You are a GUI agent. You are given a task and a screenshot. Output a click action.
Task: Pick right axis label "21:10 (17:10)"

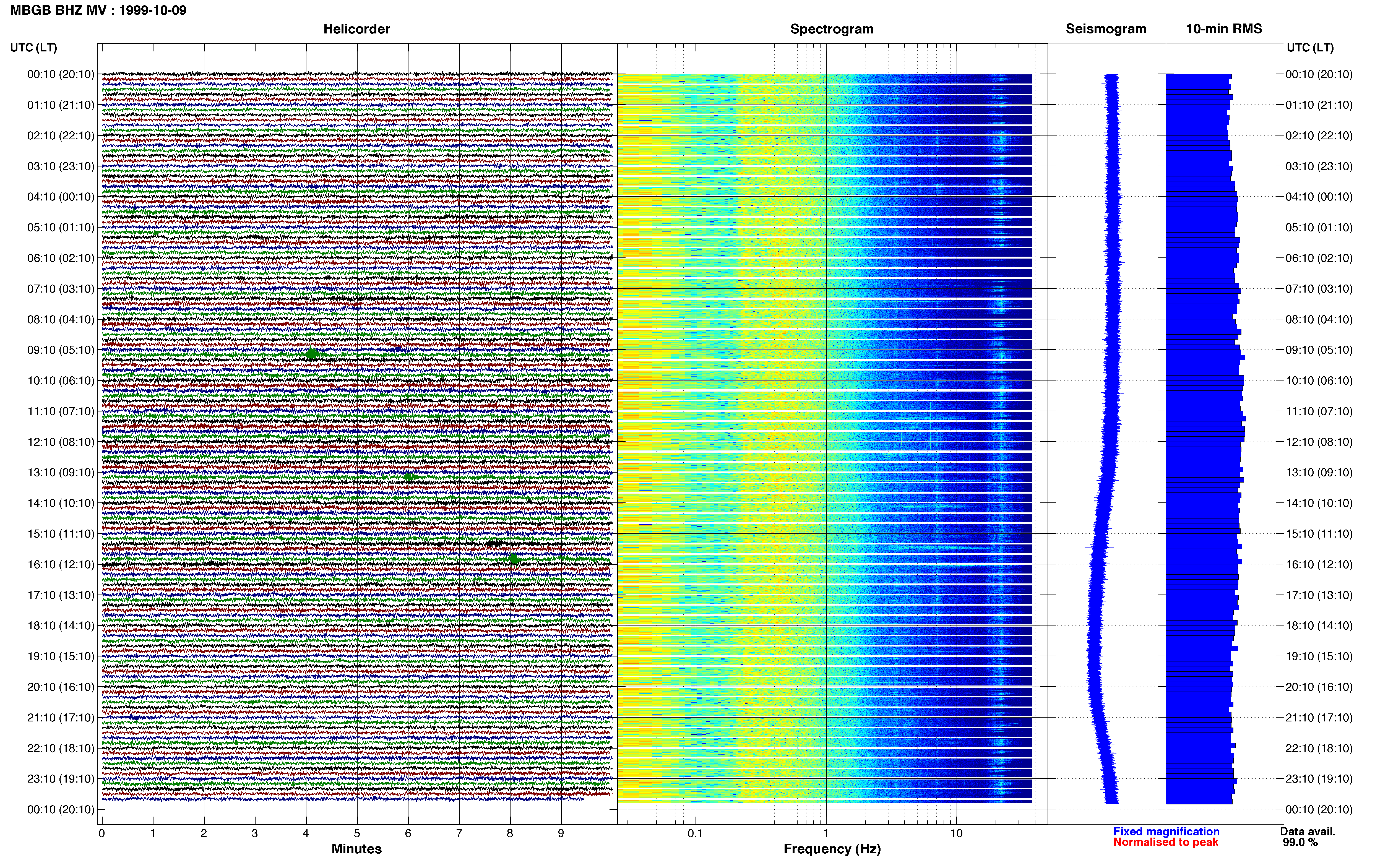[1319, 717]
